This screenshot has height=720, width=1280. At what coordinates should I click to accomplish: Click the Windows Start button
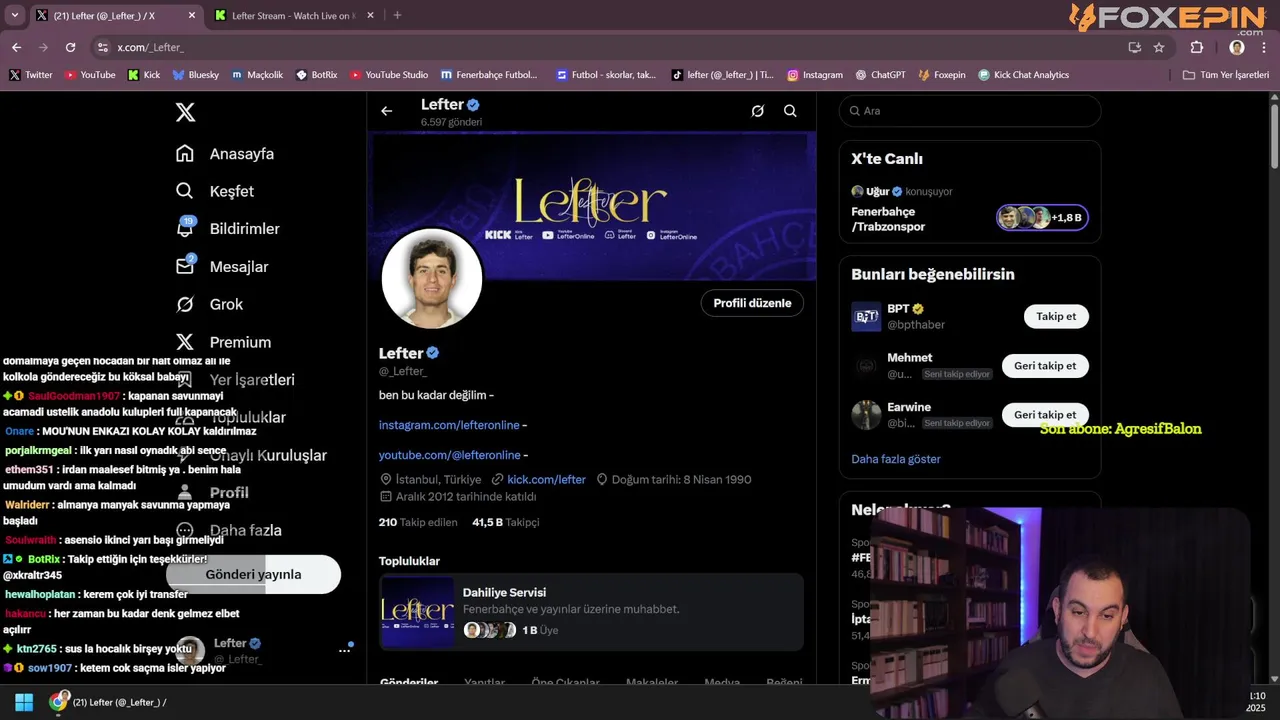(x=24, y=702)
